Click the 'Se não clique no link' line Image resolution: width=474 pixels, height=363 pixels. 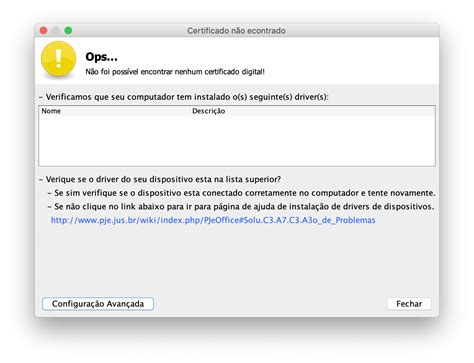pyautogui.click(x=241, y=207)
